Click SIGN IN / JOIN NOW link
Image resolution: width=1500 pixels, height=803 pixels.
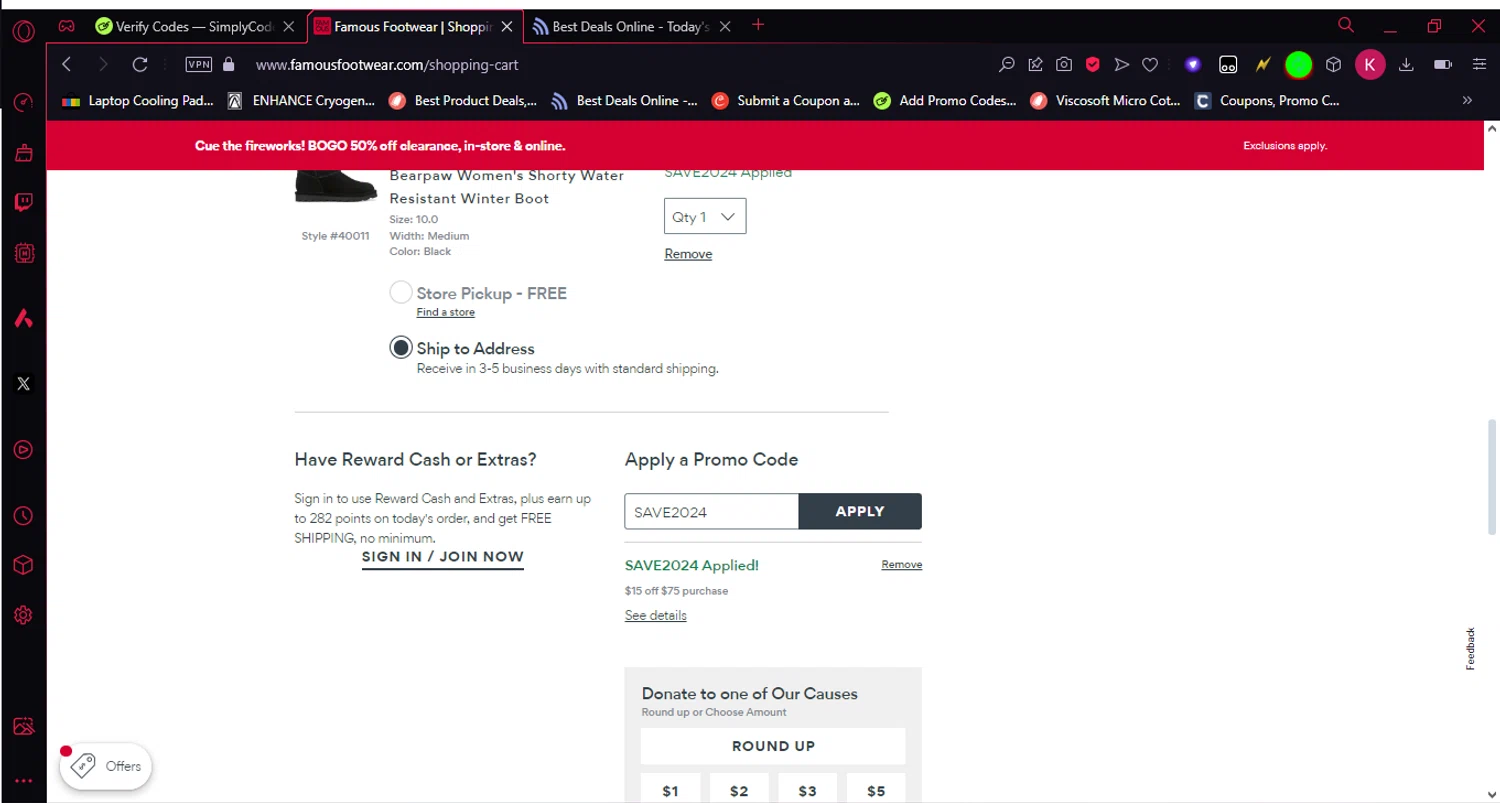[443, 557]
